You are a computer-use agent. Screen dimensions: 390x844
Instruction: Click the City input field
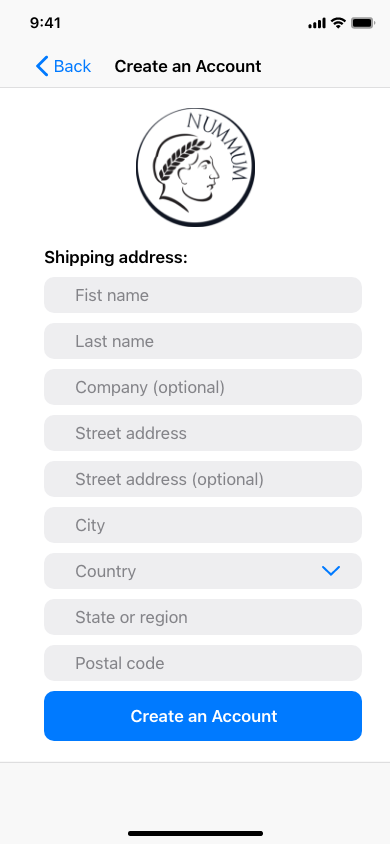point(203,525)
